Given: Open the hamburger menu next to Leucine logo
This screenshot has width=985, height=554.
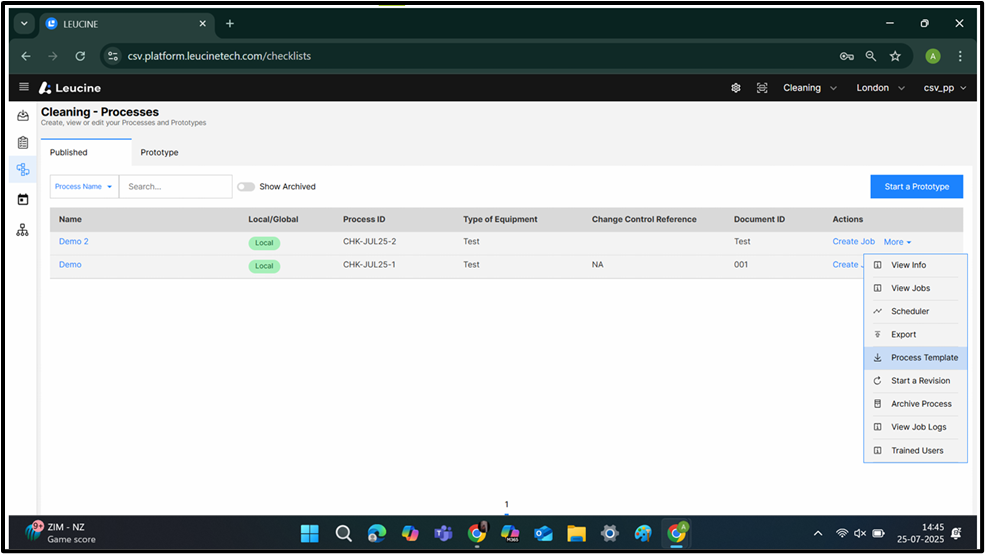Looking at the screenshot, I should [24, 88].
